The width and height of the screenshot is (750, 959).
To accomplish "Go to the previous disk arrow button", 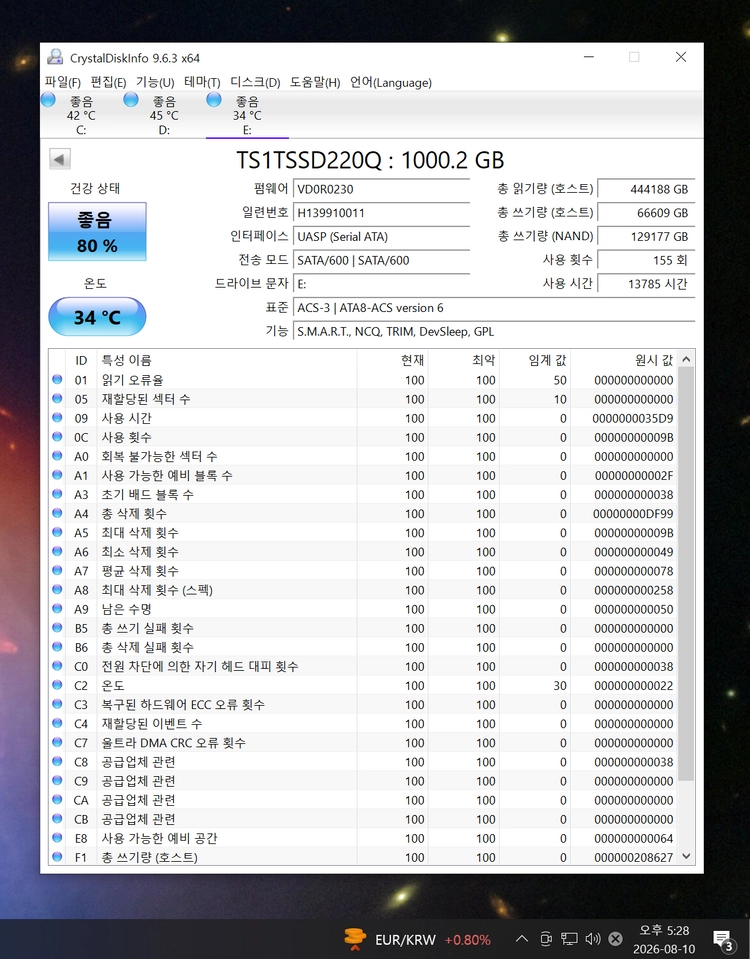I will pyautogui.click(x=60, y=160).
